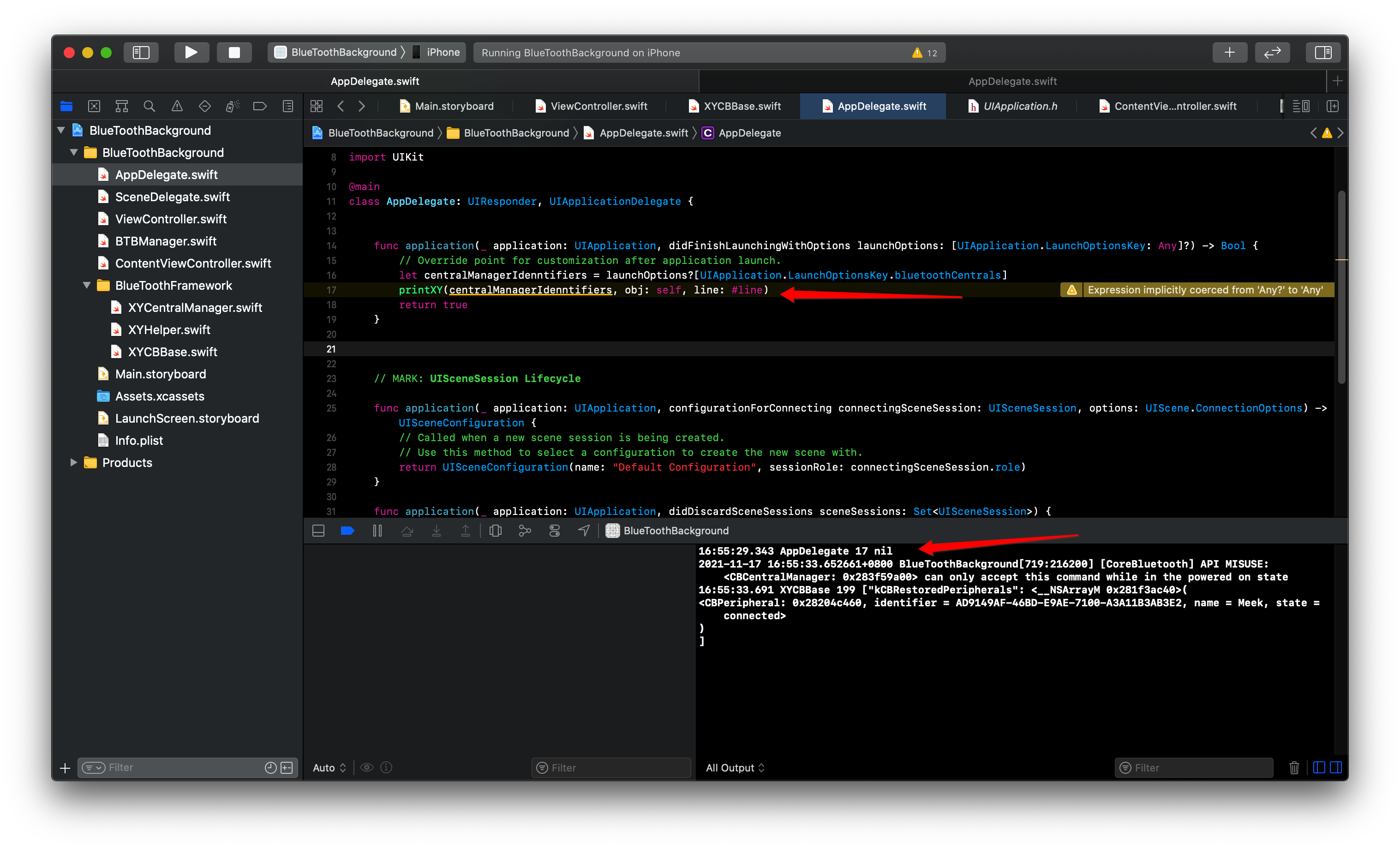Click the console Filter input field

pyautogui.click(x=1199, y=768)
